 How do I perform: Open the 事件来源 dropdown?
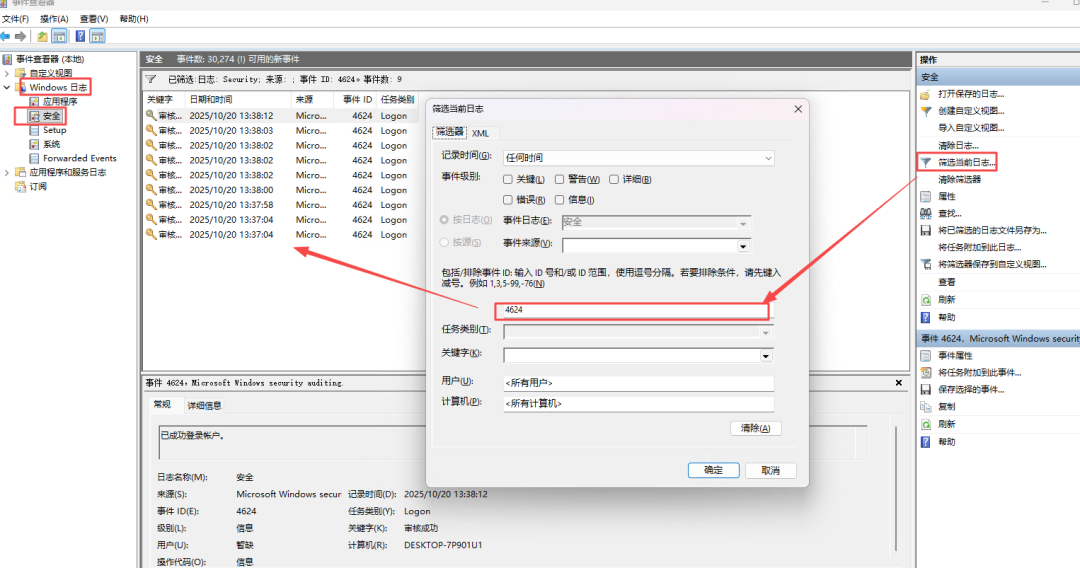click(656, 246)
